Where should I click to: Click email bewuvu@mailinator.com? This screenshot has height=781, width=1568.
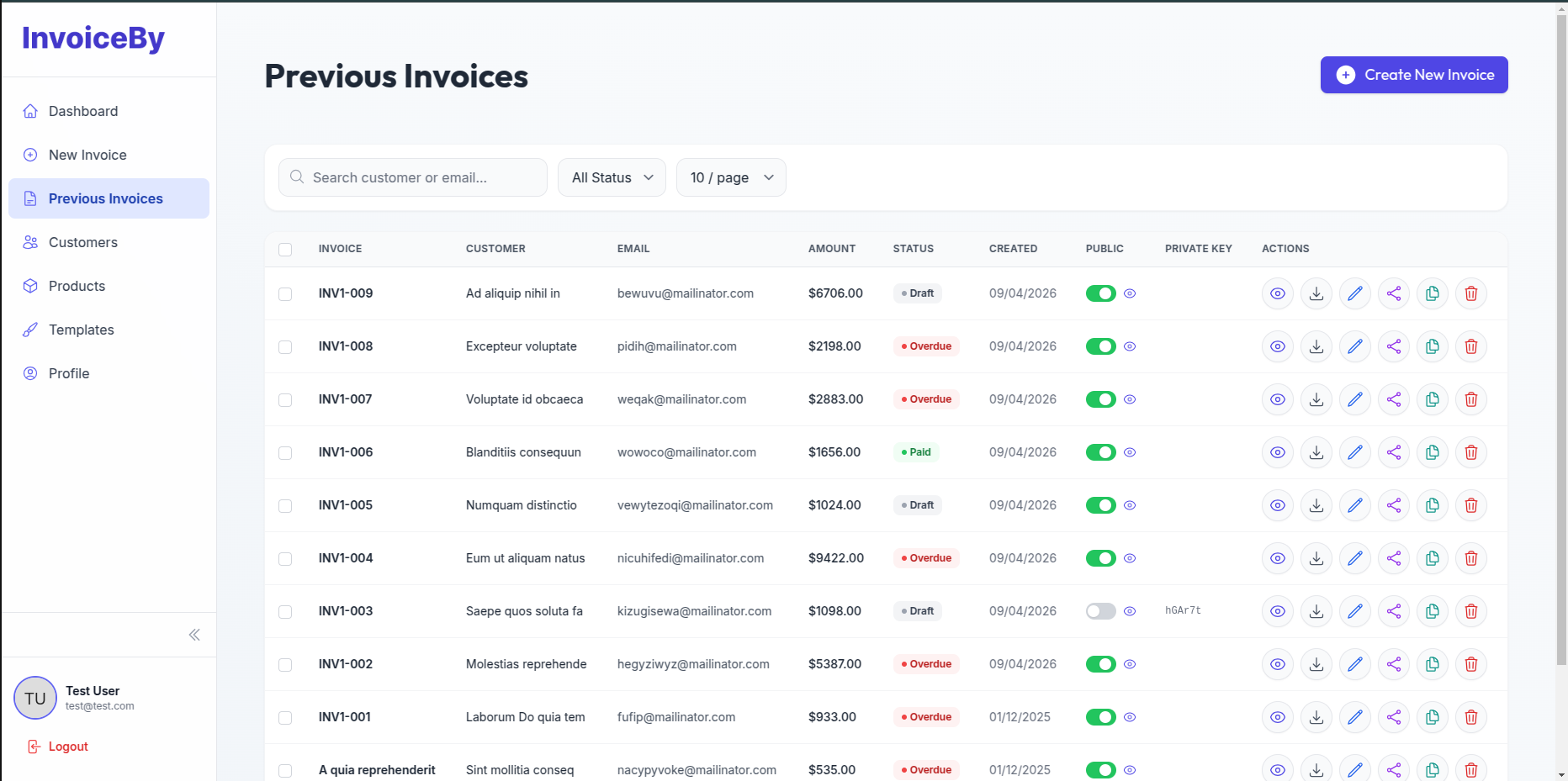[686, 293]
